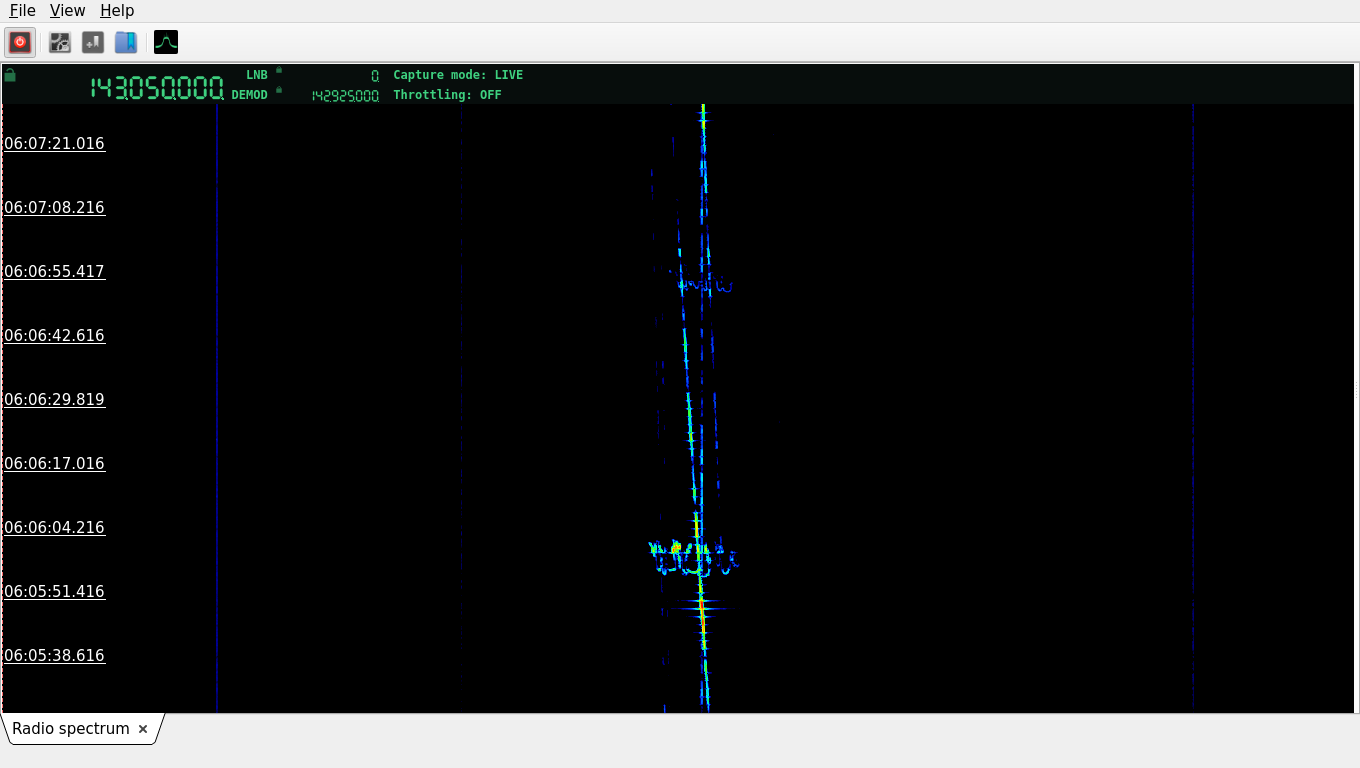The image size is (1360, 768).
Task: Click the LNB label
Action: click(x=257, y=75)
